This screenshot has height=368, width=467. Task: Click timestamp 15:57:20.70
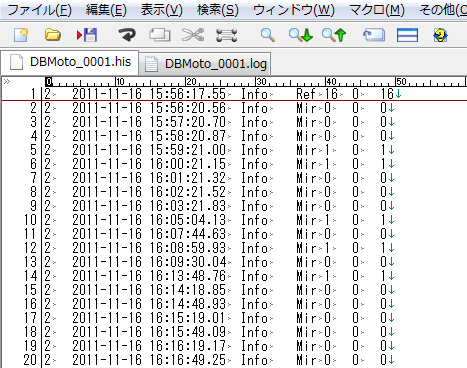tap(188, 122)
